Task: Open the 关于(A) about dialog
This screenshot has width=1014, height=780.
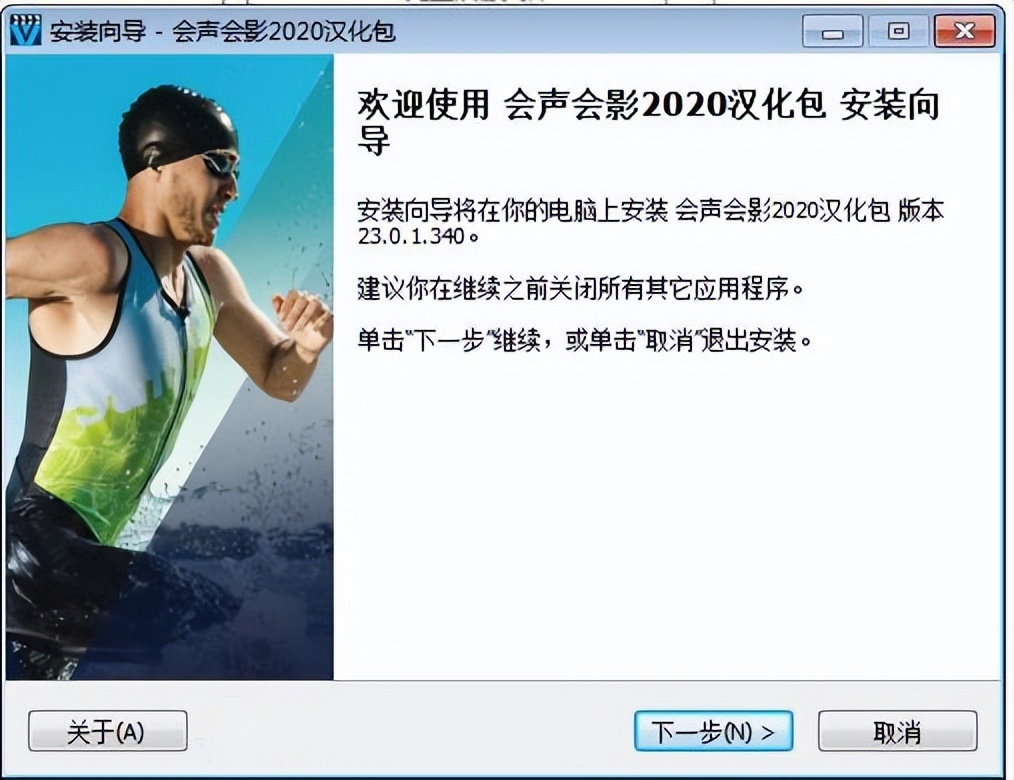Action: point(108,731)
